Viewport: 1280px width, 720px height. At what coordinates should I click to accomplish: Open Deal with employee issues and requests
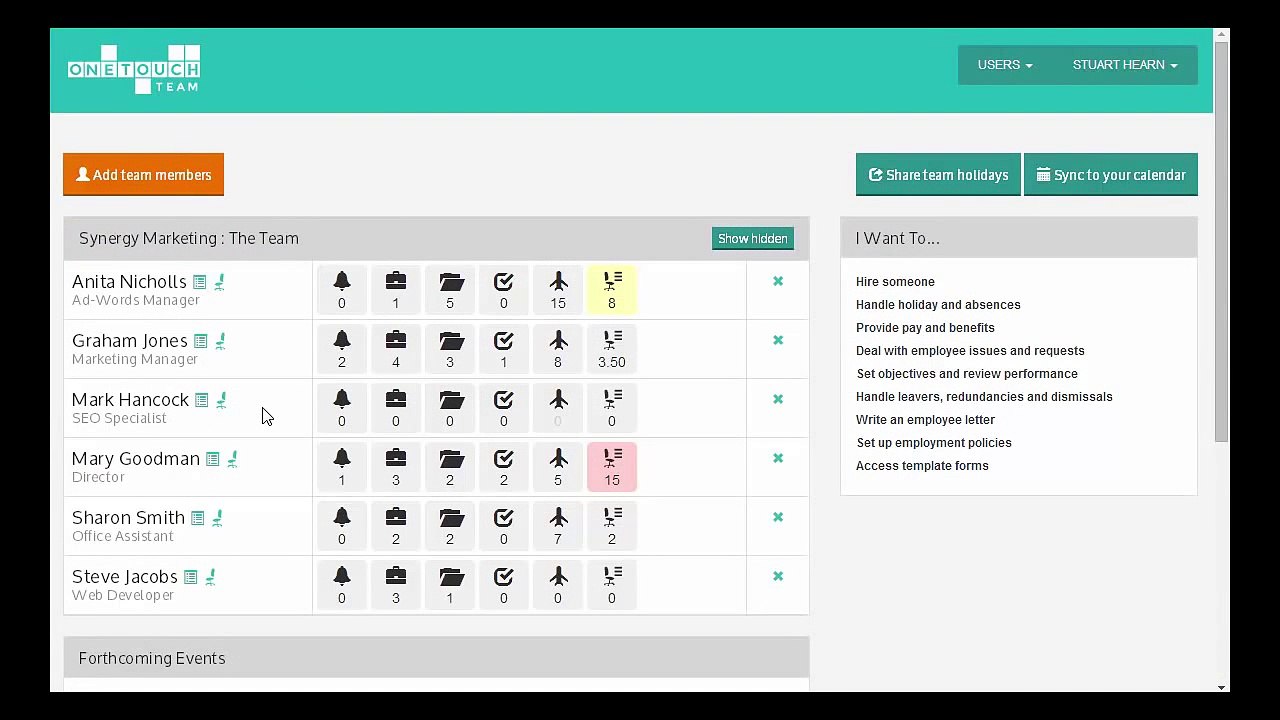(970, 351)
